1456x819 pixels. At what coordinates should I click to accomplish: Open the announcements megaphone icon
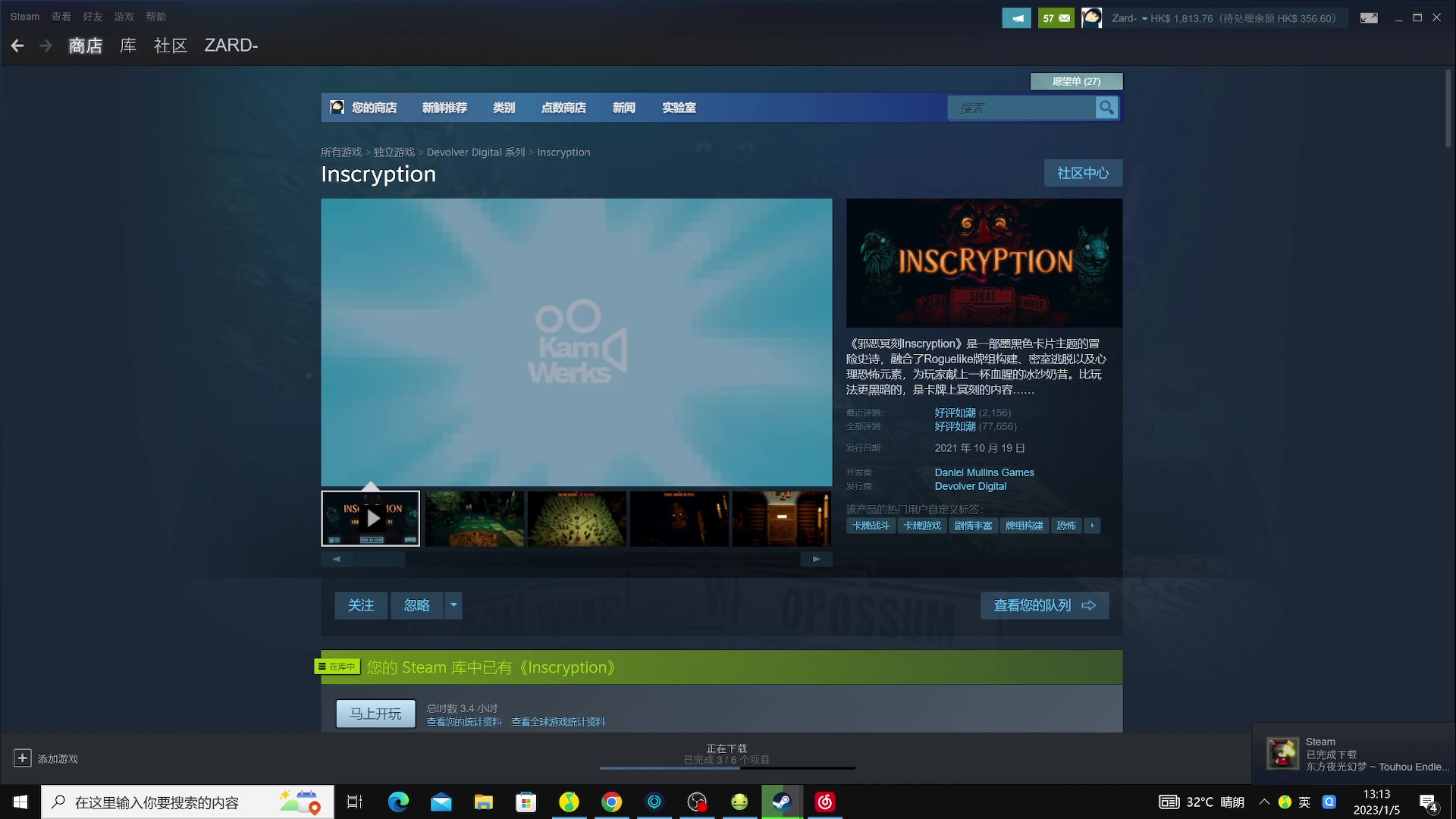point(1016,17)
